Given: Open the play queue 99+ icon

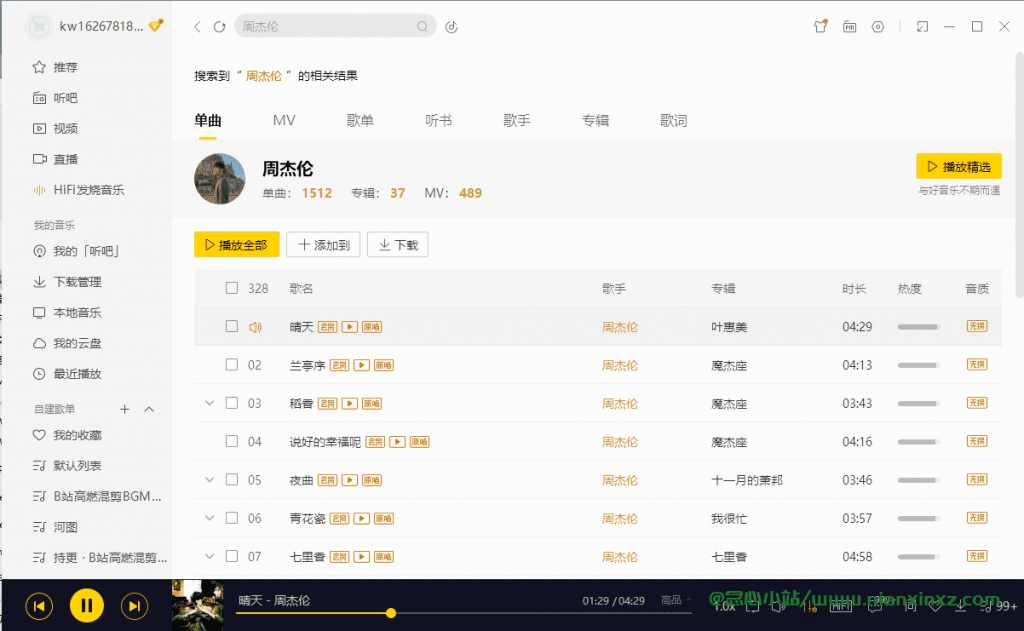Looking at the screenshot, I should [x=999, y=606].
